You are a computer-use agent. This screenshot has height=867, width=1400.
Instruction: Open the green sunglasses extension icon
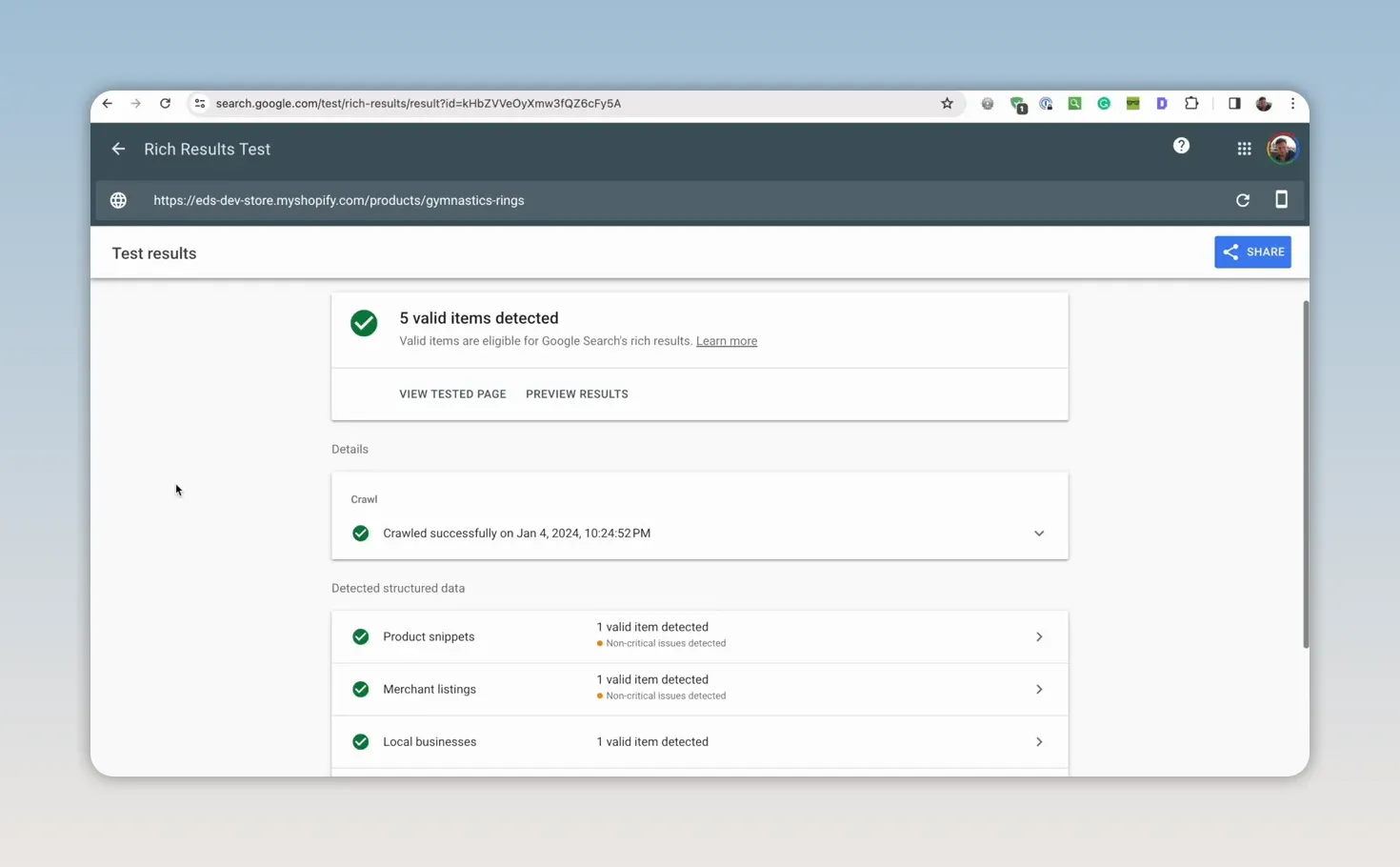[1132, 104]
